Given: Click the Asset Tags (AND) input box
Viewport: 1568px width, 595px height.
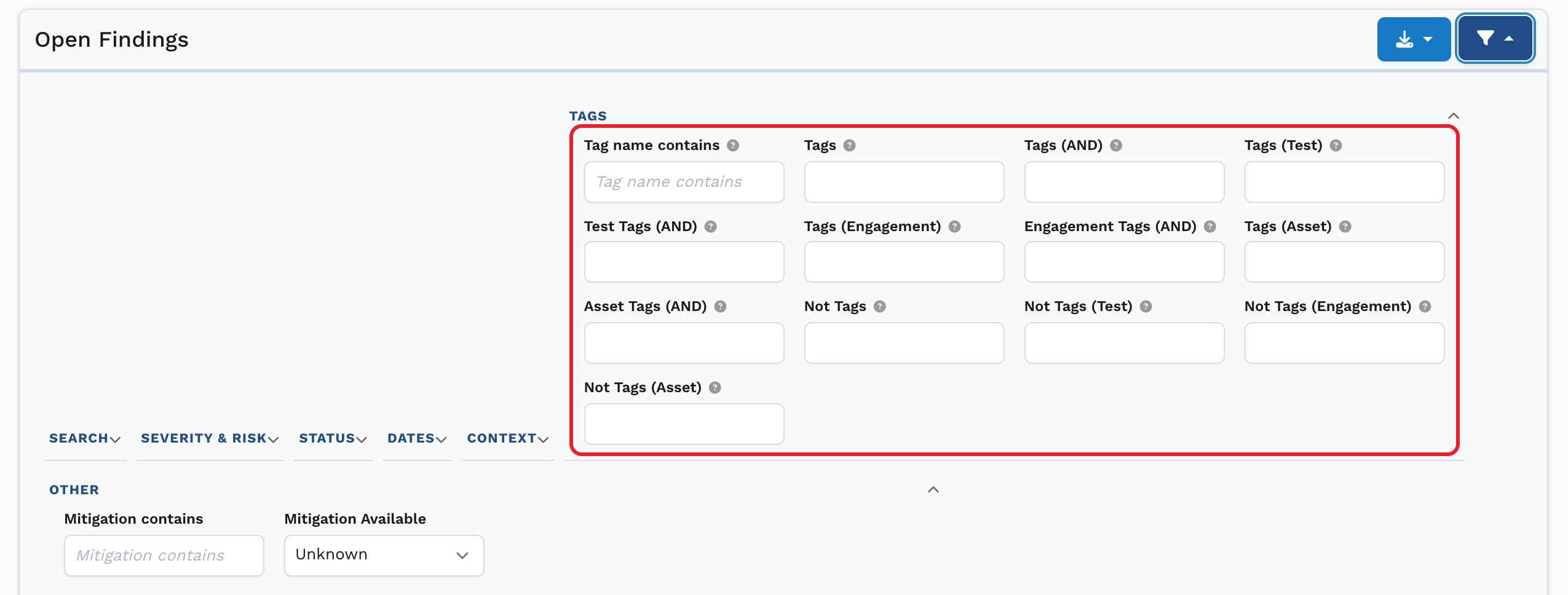Looking at the screenshot, I should (x=684, y=343).
